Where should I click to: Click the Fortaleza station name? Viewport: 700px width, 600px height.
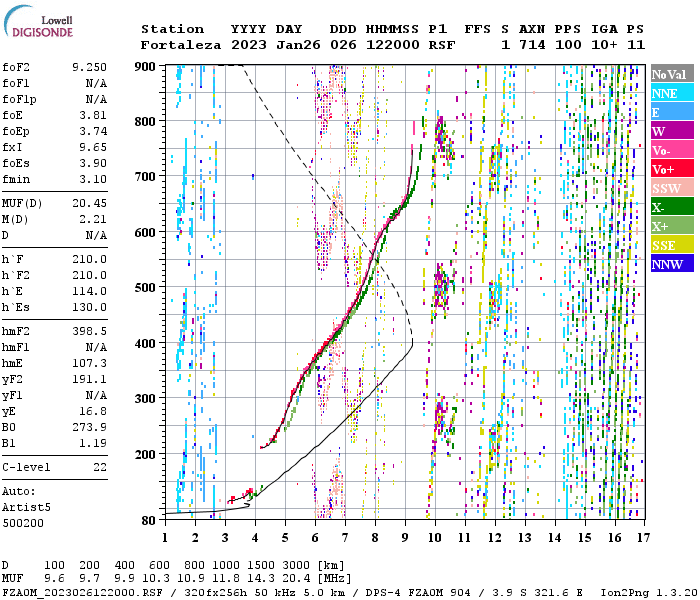[x=181, y=45]
